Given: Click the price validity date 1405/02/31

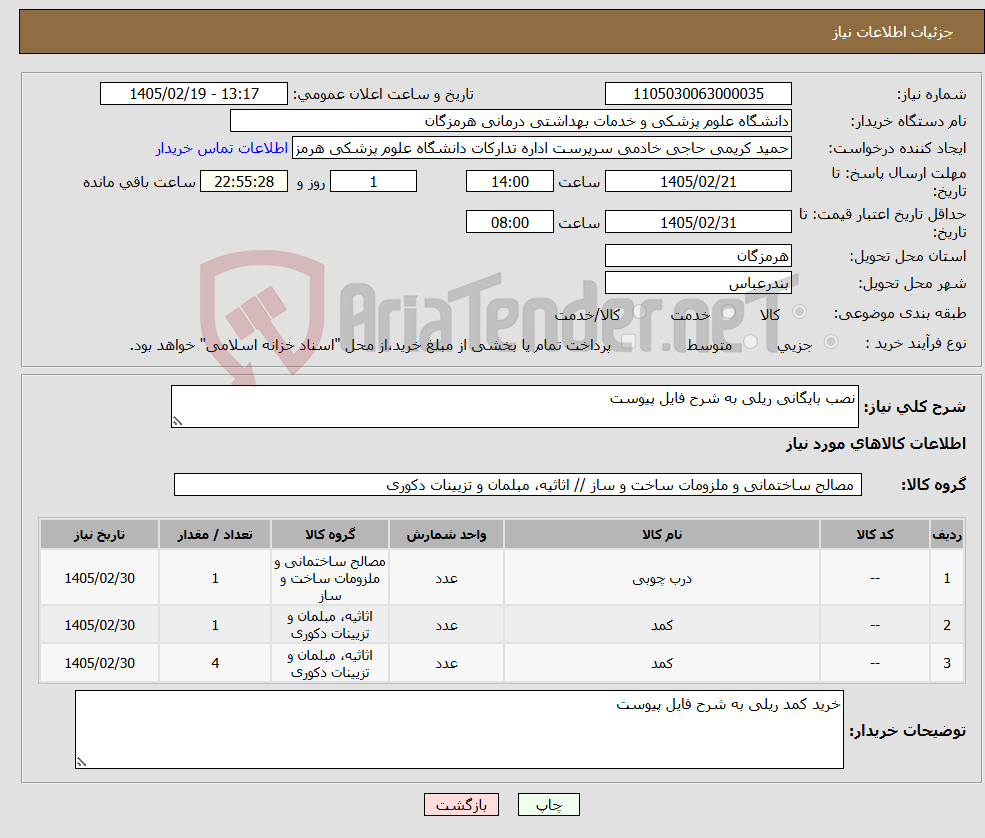Looking at the screenshot, I should click(x=698, y=222).
